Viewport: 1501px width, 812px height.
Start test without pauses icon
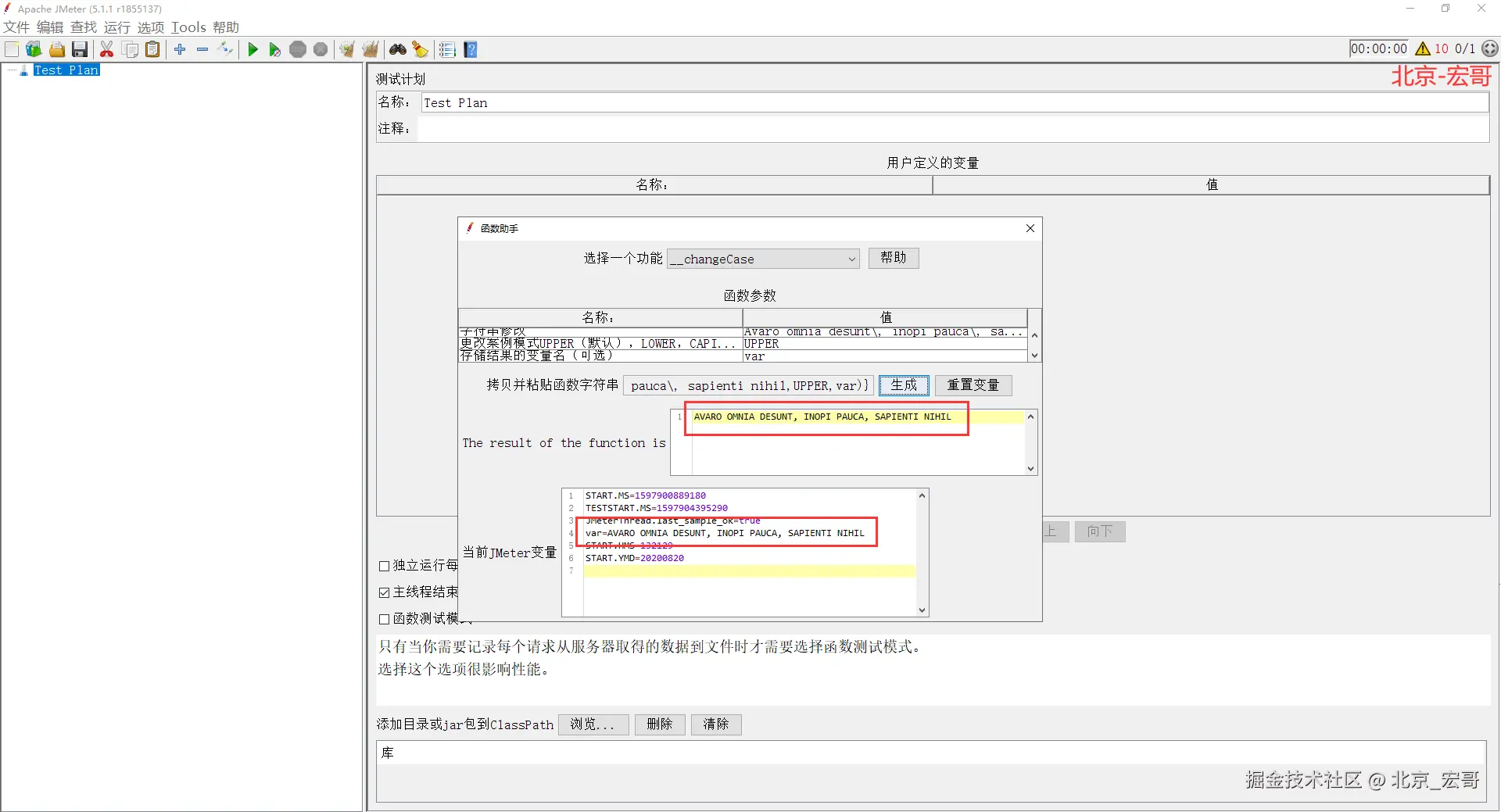coord(274,49)
